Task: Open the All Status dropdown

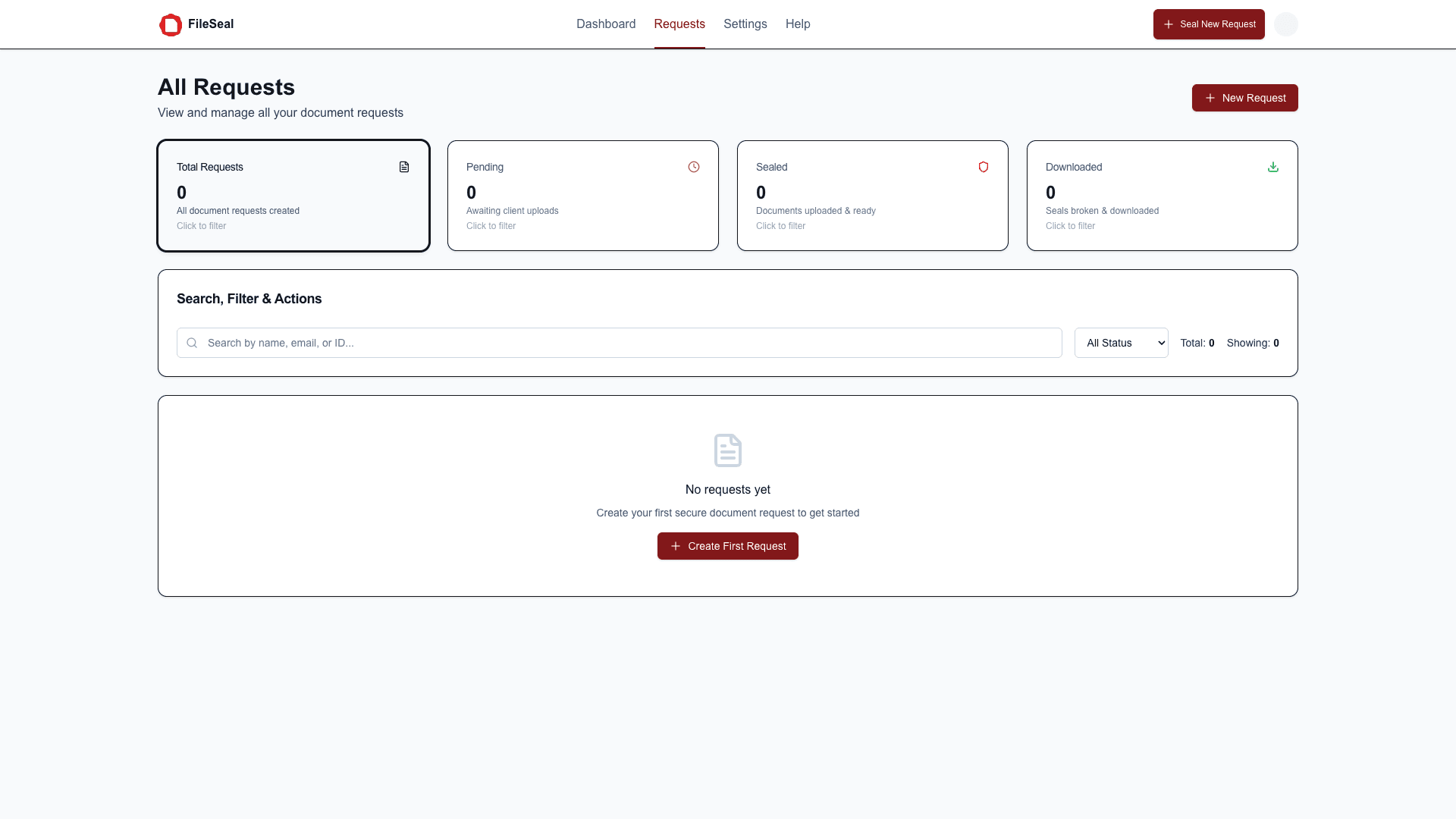Action: click(1122, 343)
